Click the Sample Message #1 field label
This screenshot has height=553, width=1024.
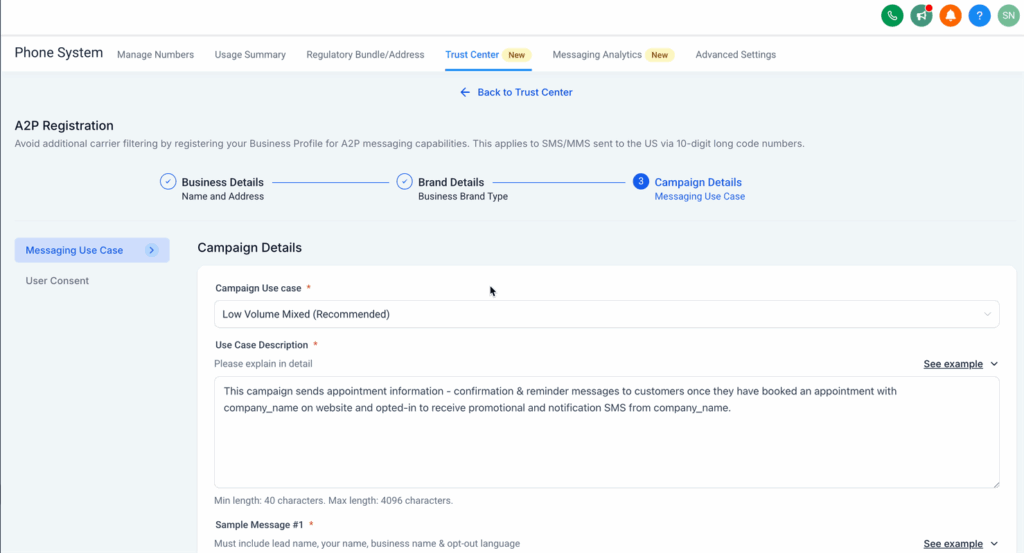pos(259,525)
